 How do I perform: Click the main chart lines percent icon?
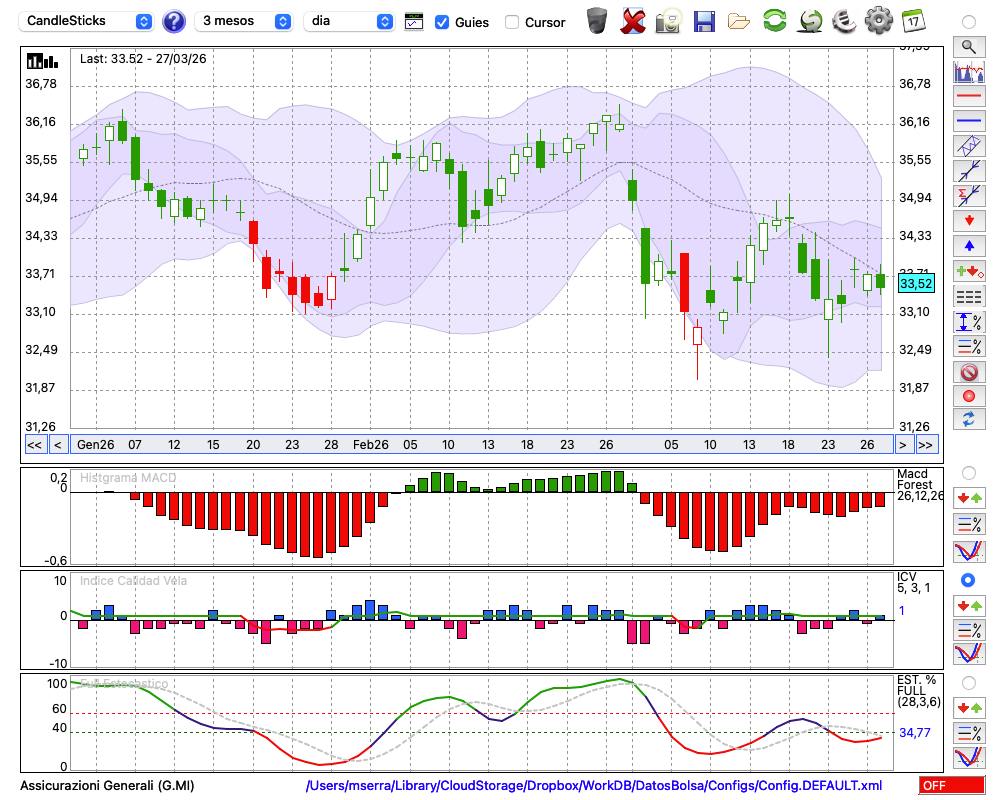coord(969,346)
